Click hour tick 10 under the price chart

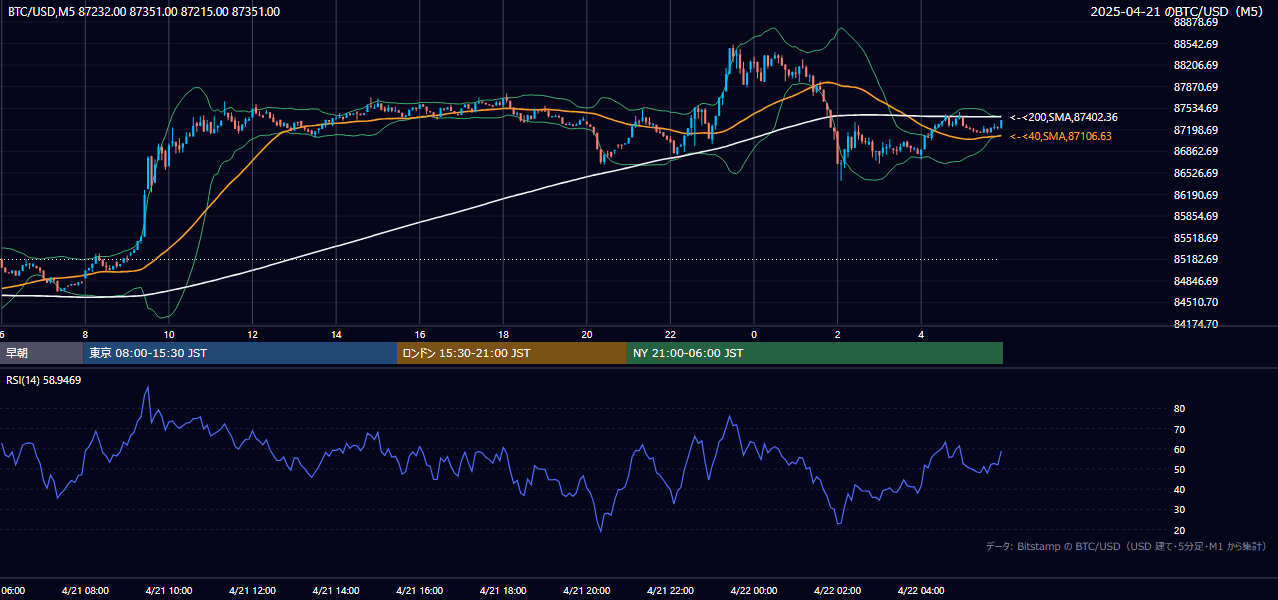coord(169,334)
